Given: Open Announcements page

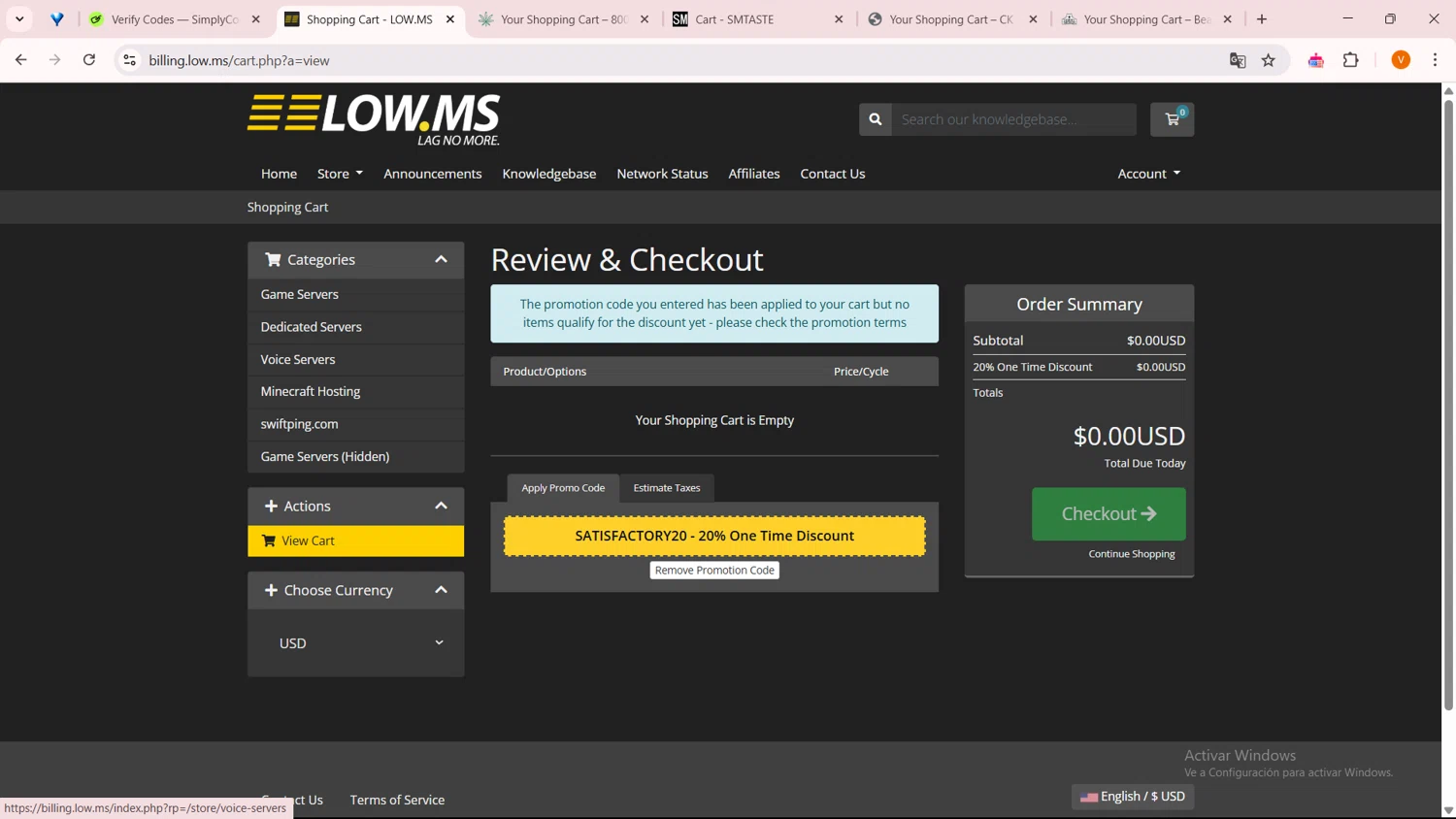Looking at the screenshot, I should [432, 174].
